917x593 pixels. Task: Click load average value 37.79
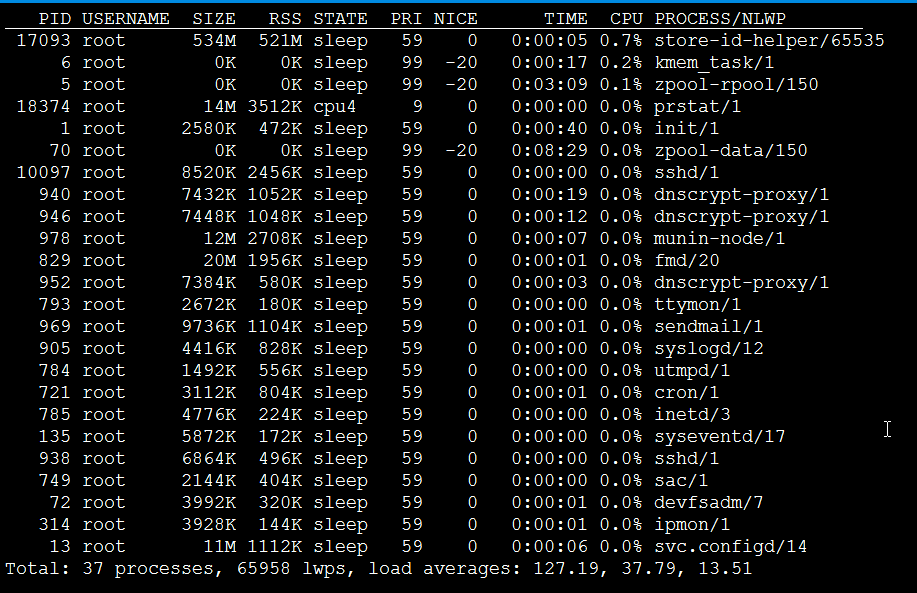pyautogui.click(x=649, y=569)
